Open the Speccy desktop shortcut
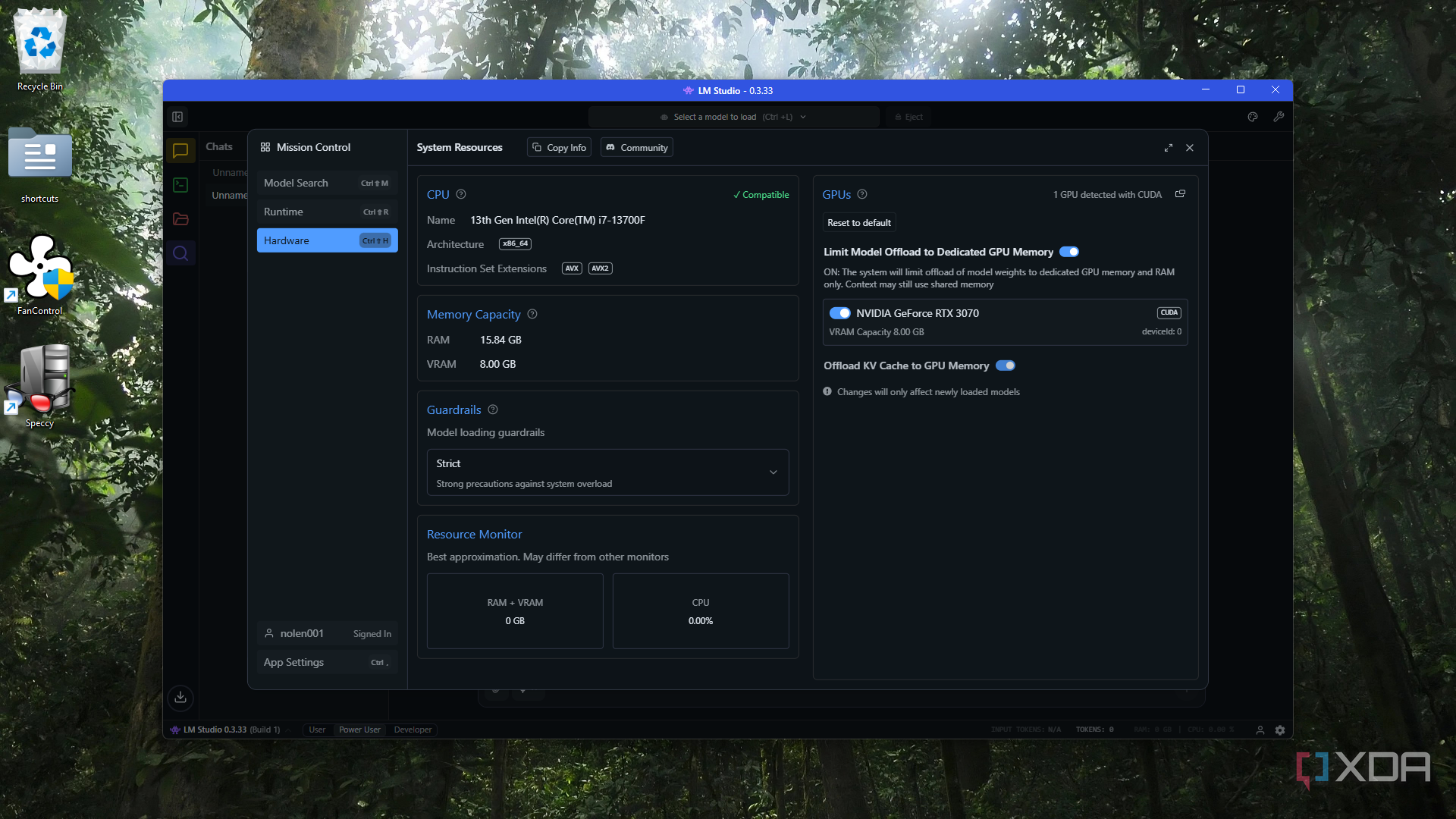 (39, 387)
